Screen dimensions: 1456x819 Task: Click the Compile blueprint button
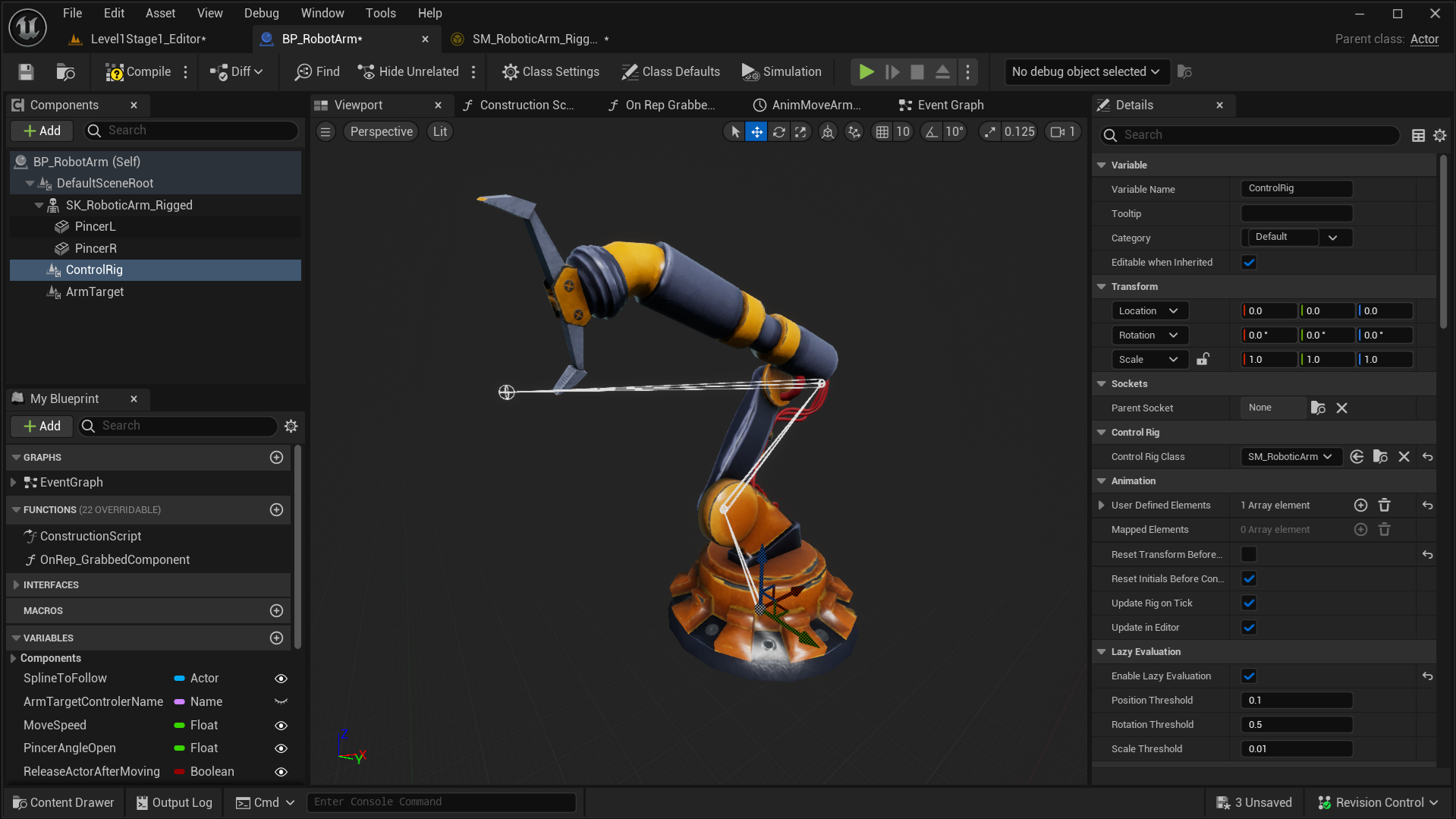pos(138,71)
